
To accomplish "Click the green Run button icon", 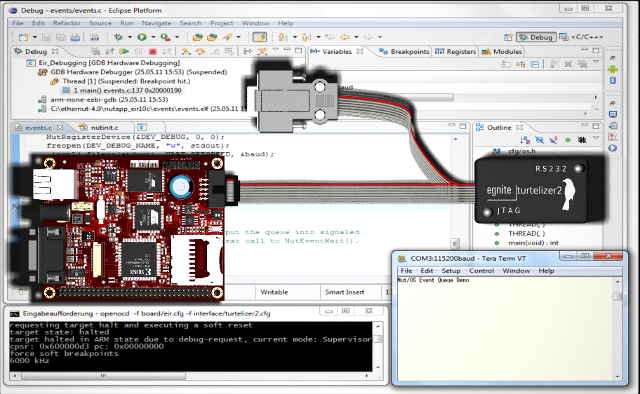I will pos(142,38).
